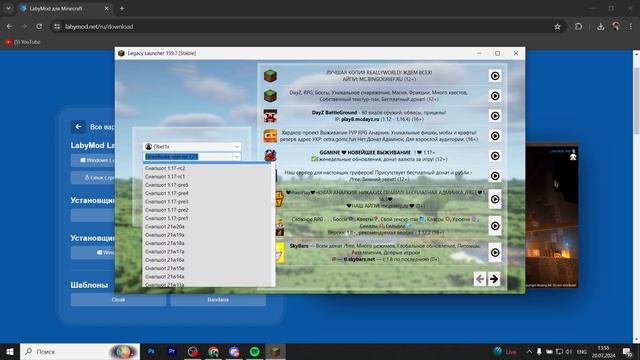The width and height of the screenshot is (640, 360).
Task: Open a new browser tab
Action: (x=122, y=8)
